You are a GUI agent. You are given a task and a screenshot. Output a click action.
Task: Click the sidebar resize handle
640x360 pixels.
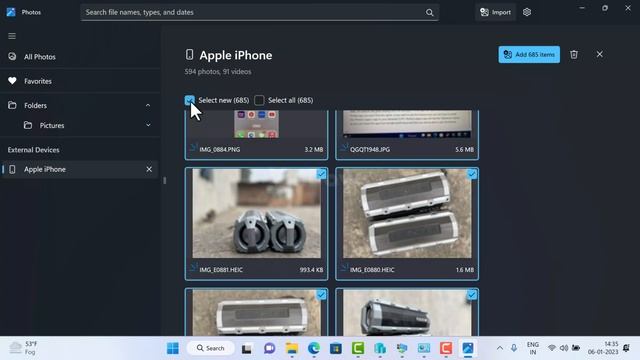click(164, 180)
